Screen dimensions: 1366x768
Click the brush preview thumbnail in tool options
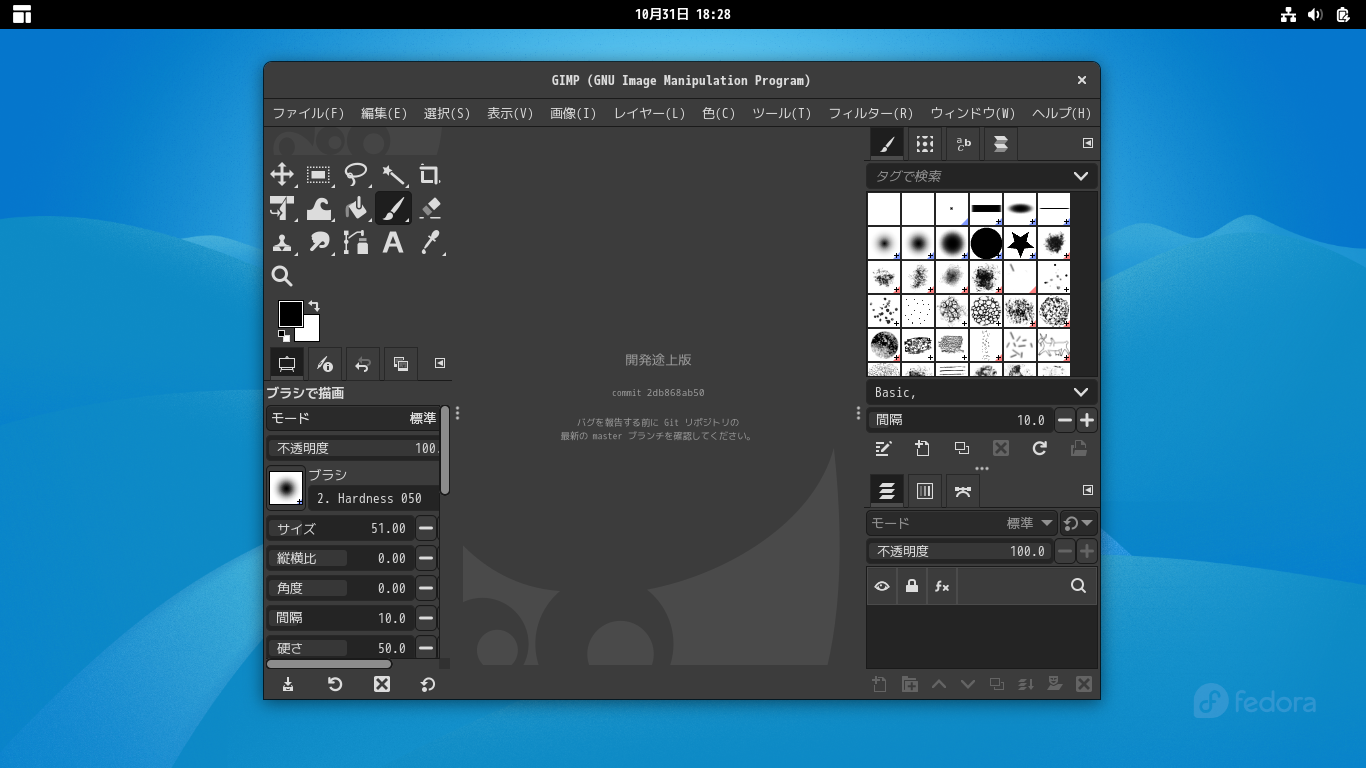[286, 488]
